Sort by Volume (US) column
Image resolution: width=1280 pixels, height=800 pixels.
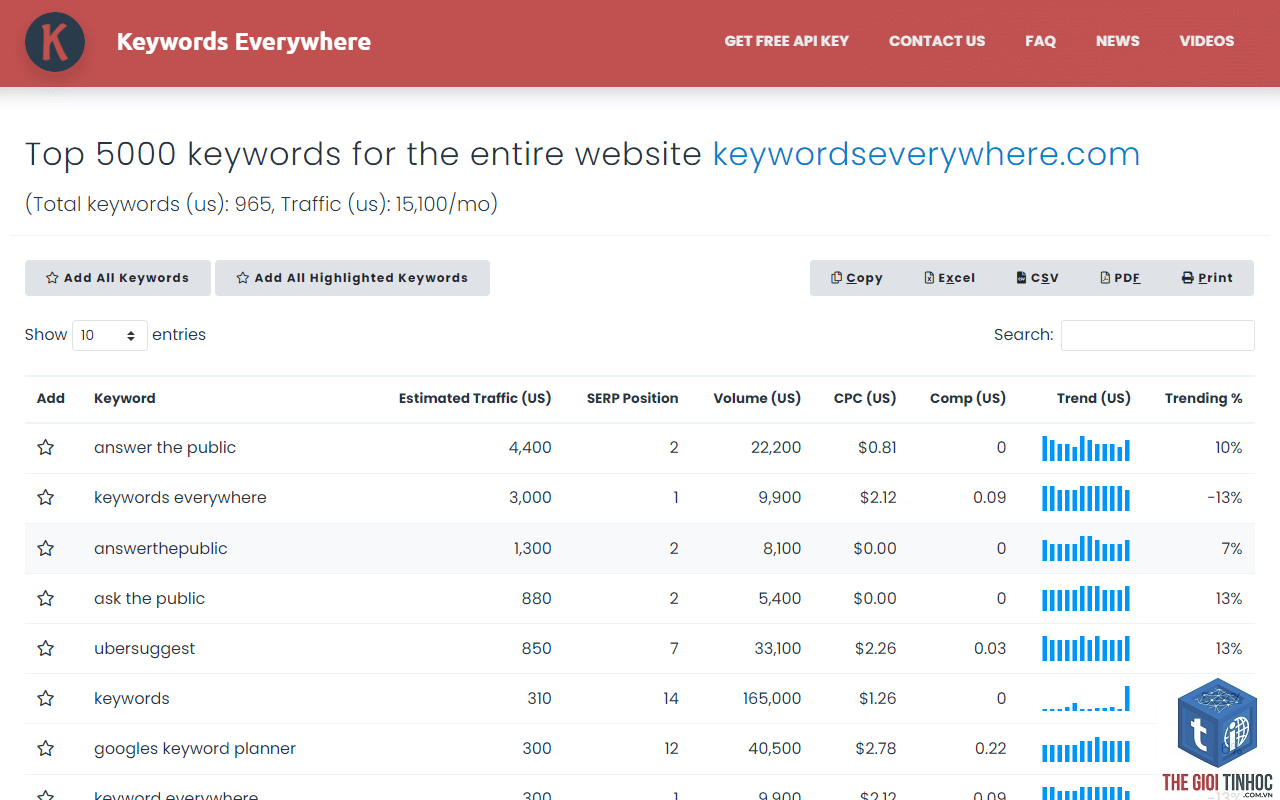[x=757, y=398]
